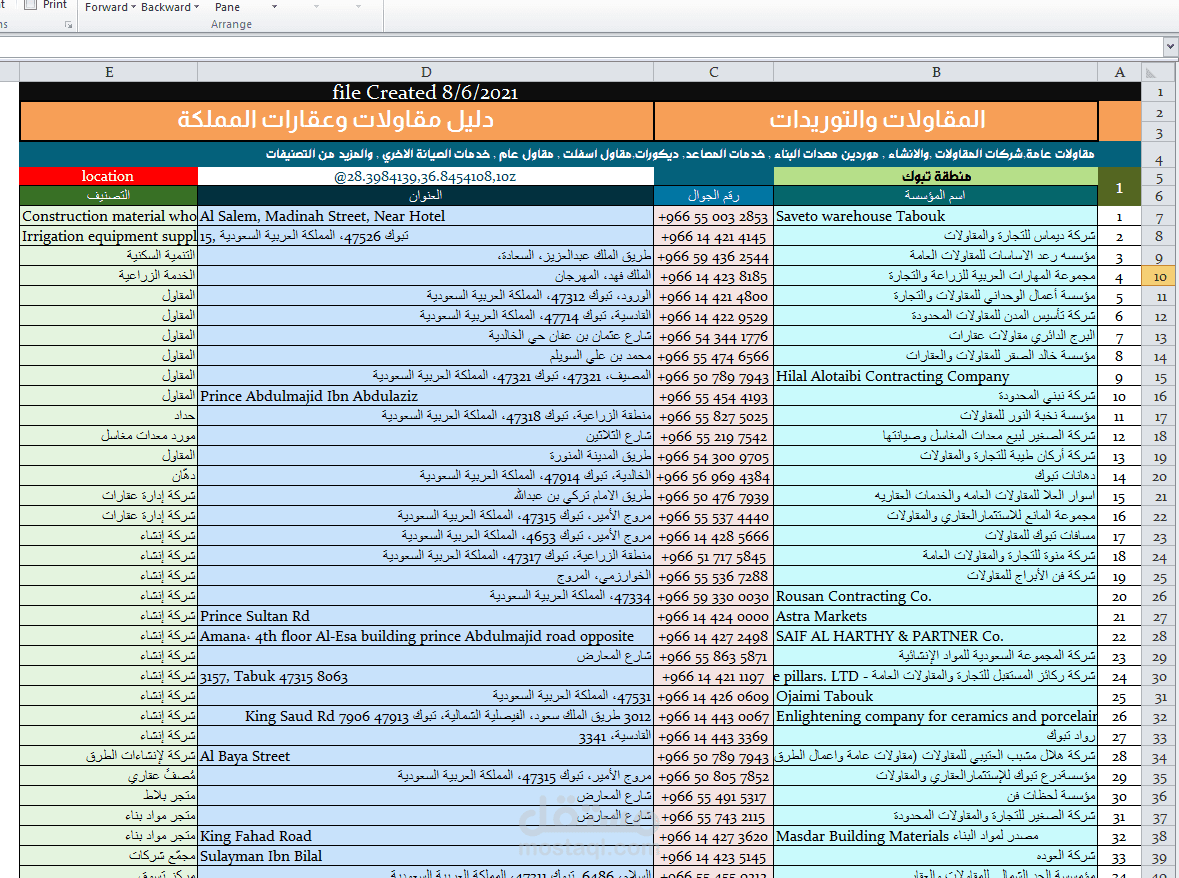Screen dimensions: 1179x878
Task: Click the 'اسم المؤسسة' column heading cell
Action: tap(936, 195)
